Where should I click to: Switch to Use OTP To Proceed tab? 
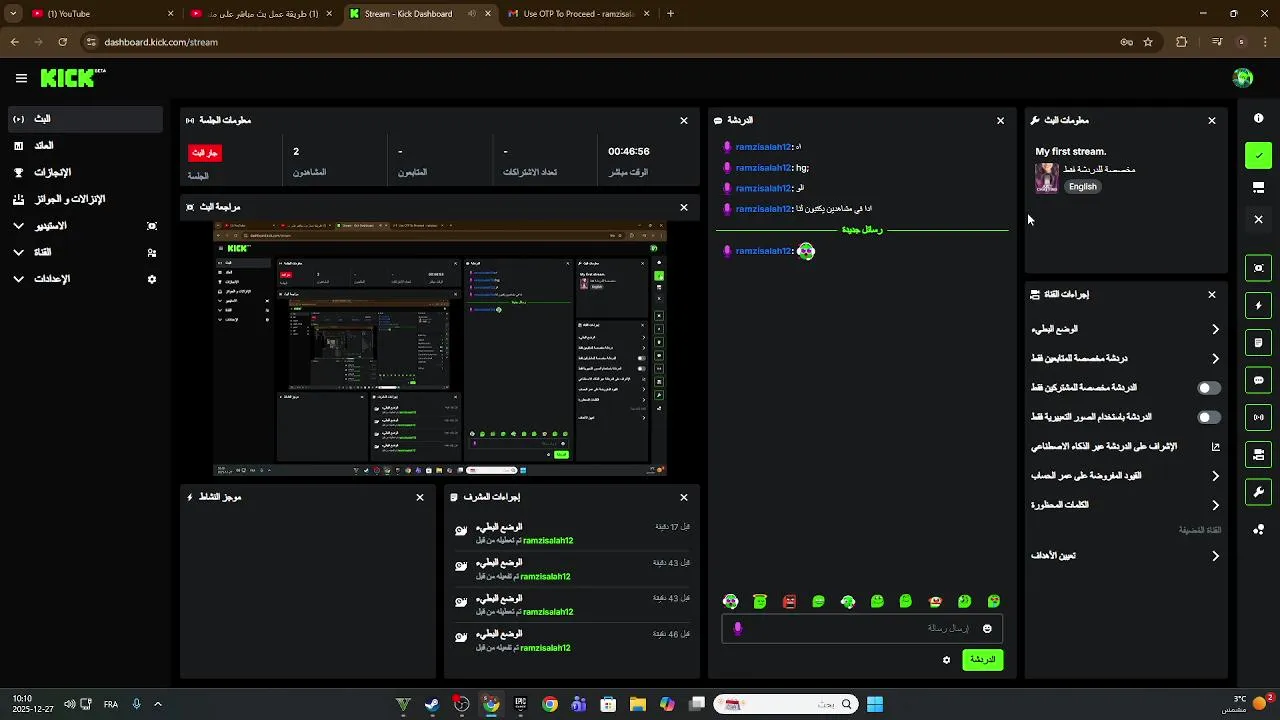pos(579,14)
